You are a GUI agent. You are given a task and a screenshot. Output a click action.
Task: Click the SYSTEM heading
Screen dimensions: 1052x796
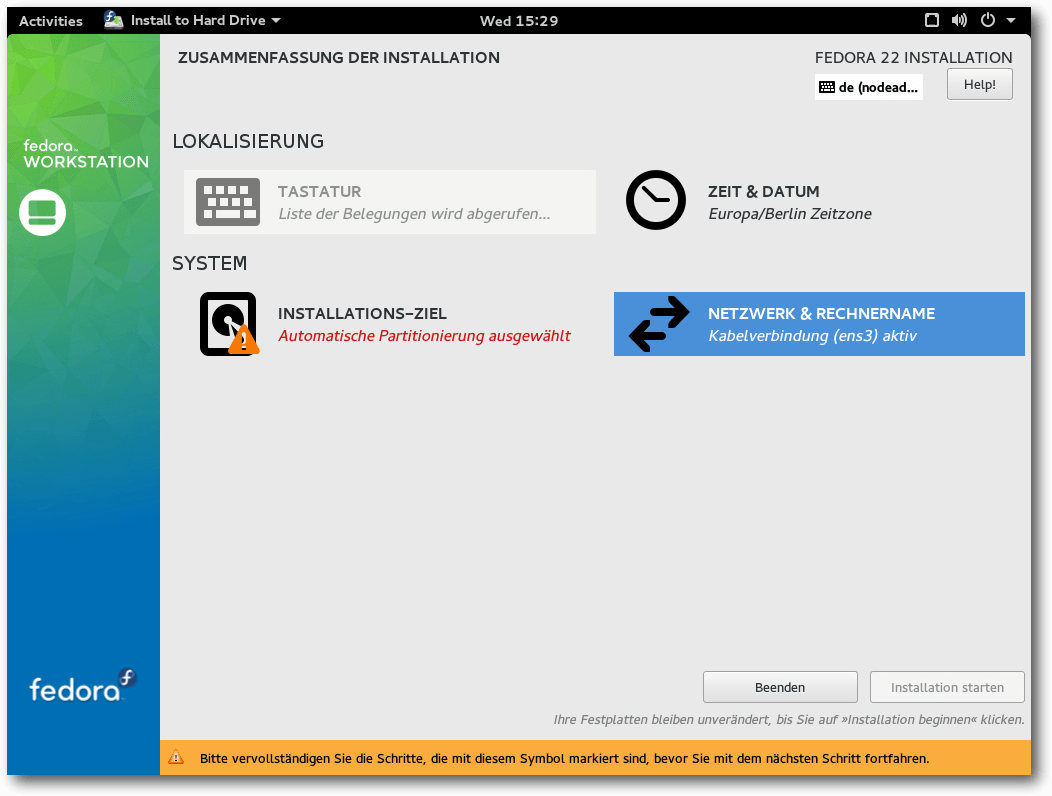coord(209,263)
